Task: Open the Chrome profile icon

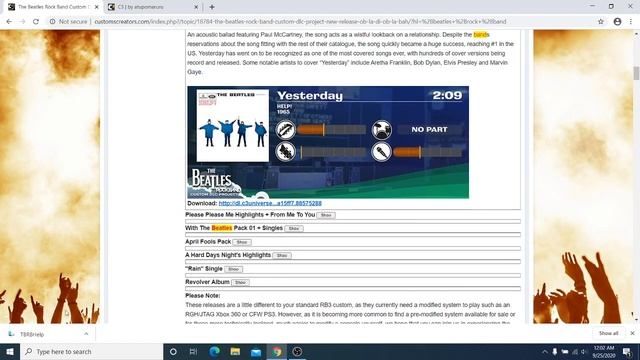Action: pyautogui.click(x=617, y=22)
